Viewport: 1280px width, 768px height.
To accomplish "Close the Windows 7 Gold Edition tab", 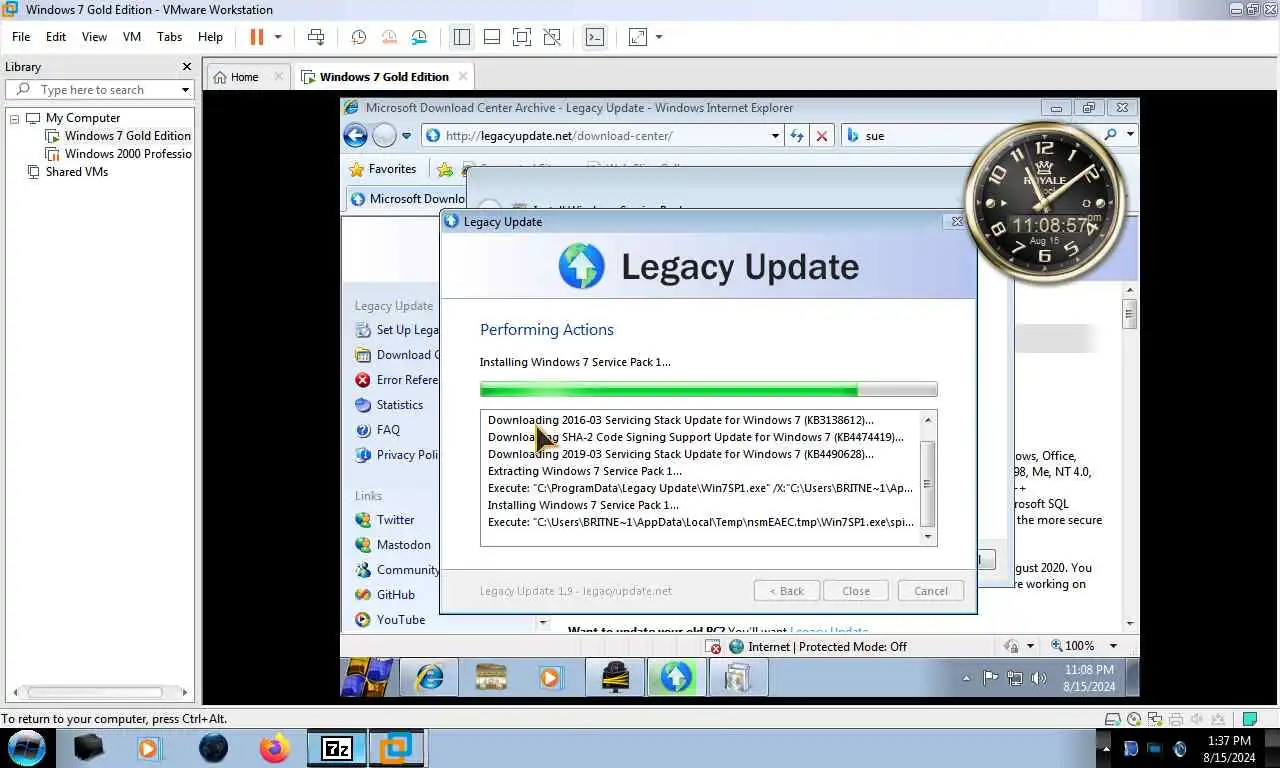I will [x=462, y=76].
